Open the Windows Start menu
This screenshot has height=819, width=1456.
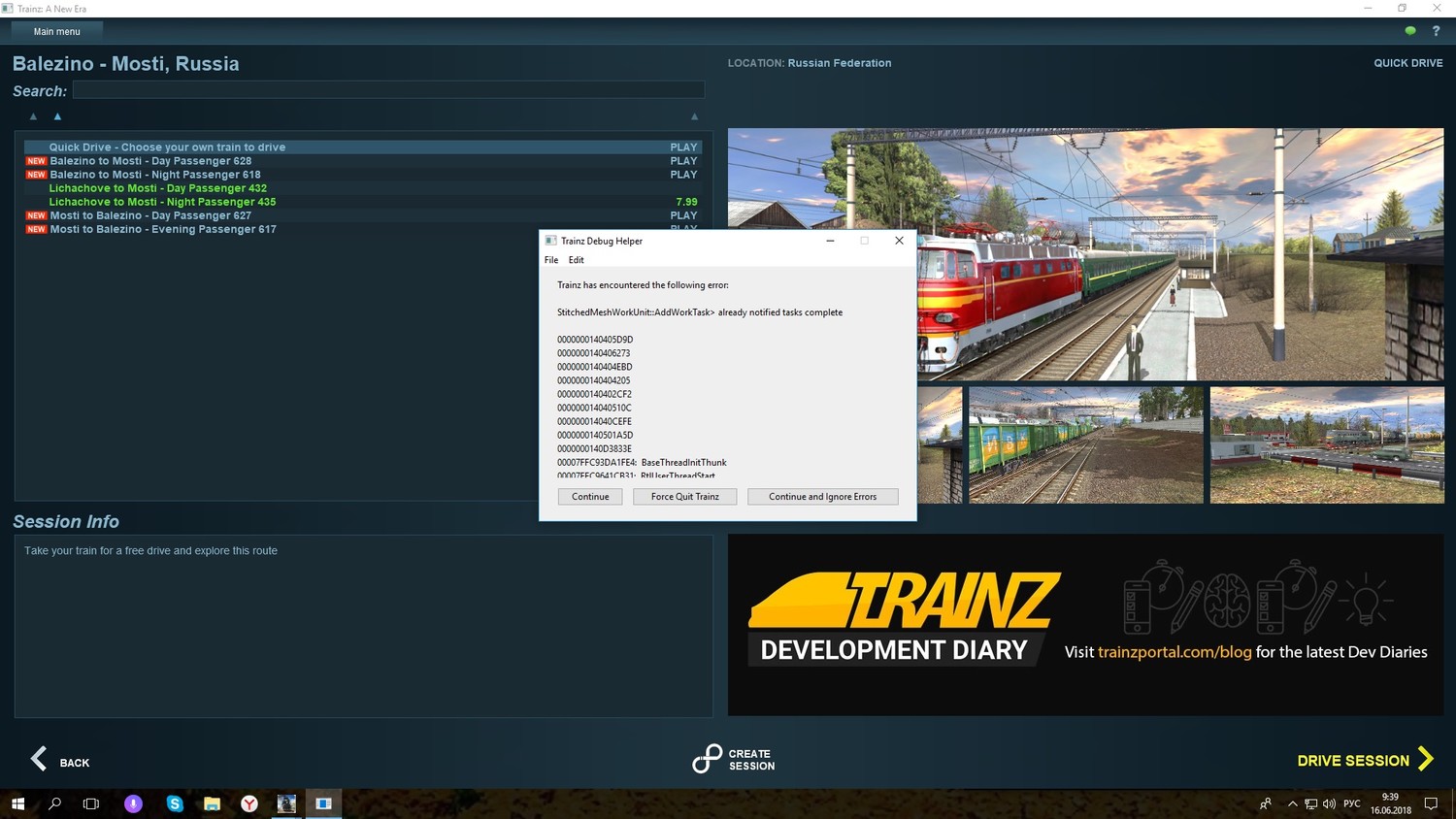pyautogui.click(x=17, y=803)
